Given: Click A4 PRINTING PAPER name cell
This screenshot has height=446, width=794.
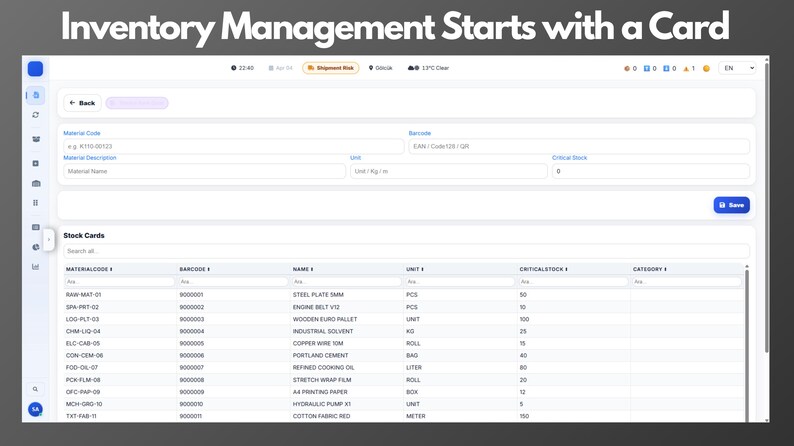Looking at the screenshot, I should 320,392.
